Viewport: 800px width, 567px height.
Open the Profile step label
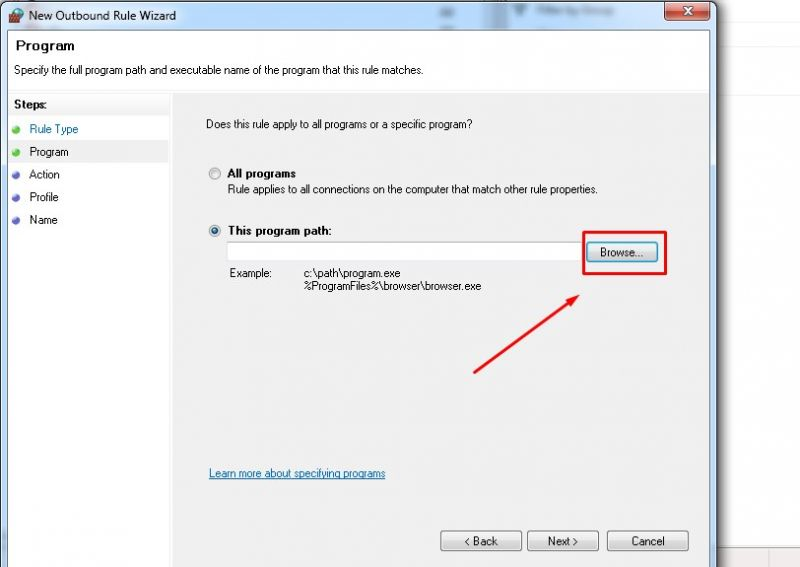(44, 198)
